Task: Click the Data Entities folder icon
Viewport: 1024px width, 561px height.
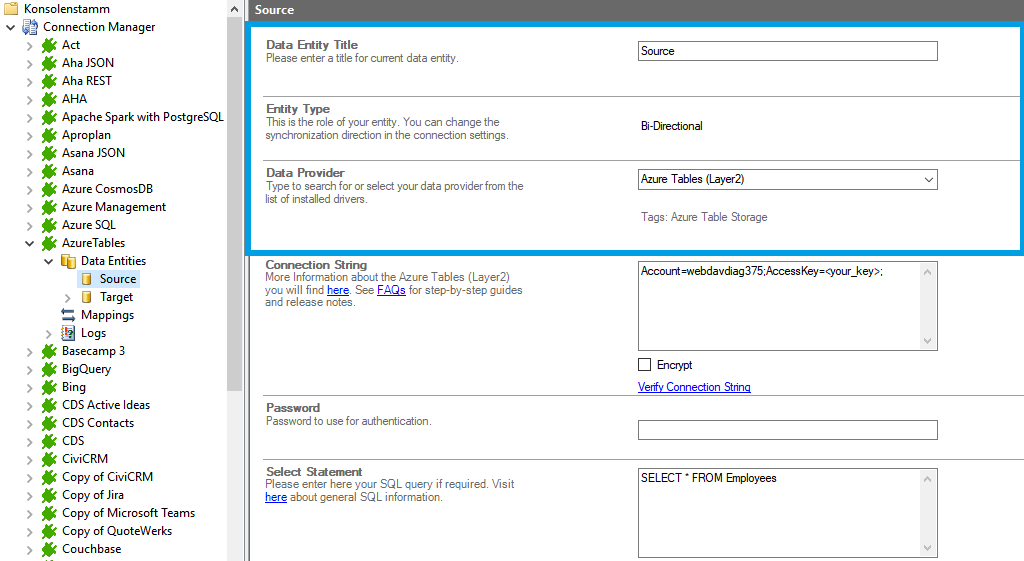Action: [68, 261]
